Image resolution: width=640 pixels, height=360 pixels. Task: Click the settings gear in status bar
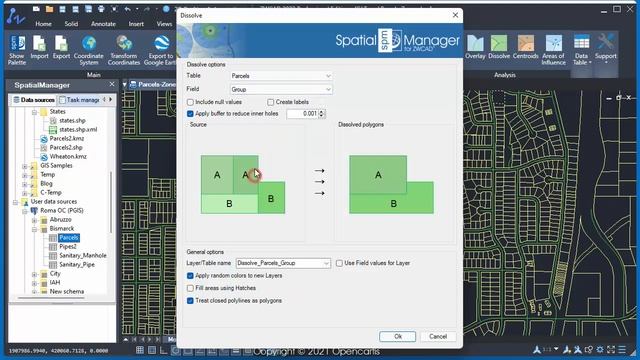(600, 349)
